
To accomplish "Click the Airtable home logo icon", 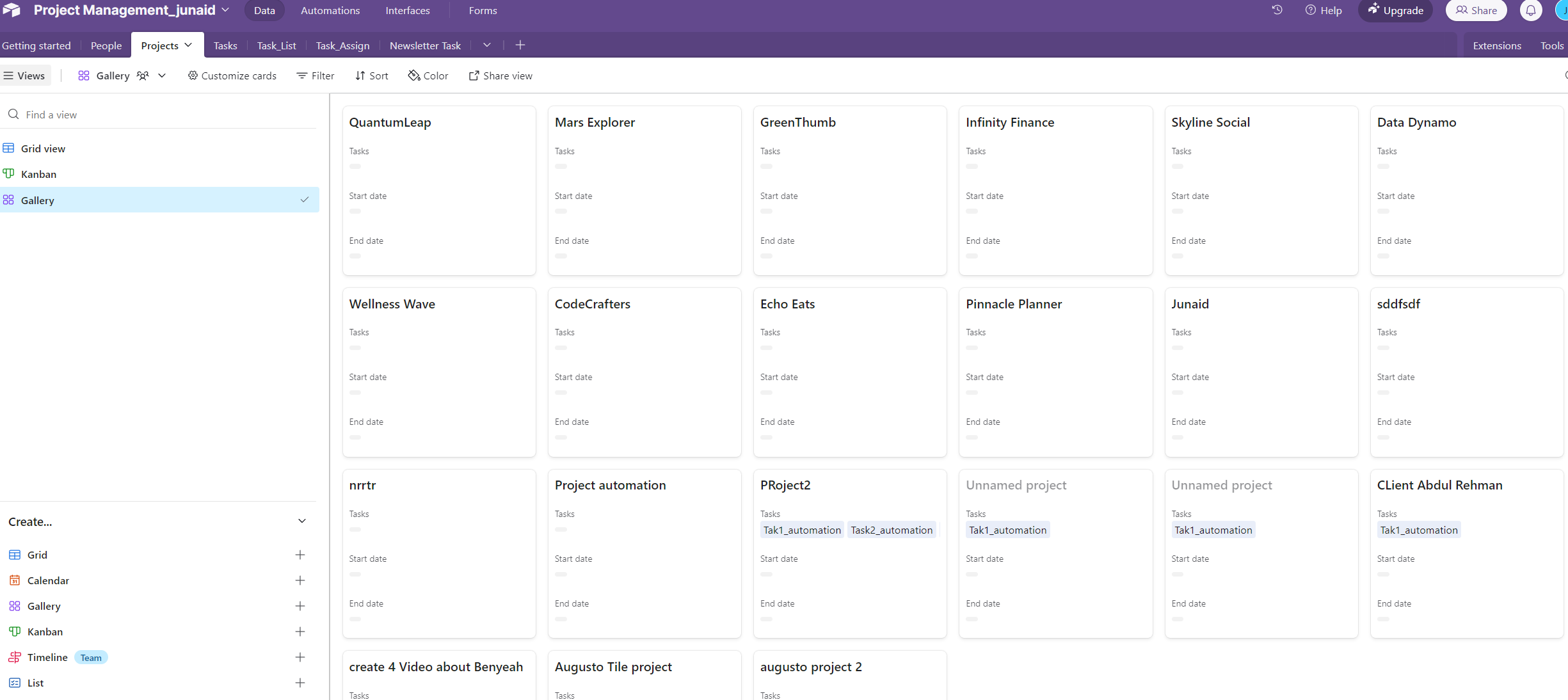I will click(x=12, y=10).
